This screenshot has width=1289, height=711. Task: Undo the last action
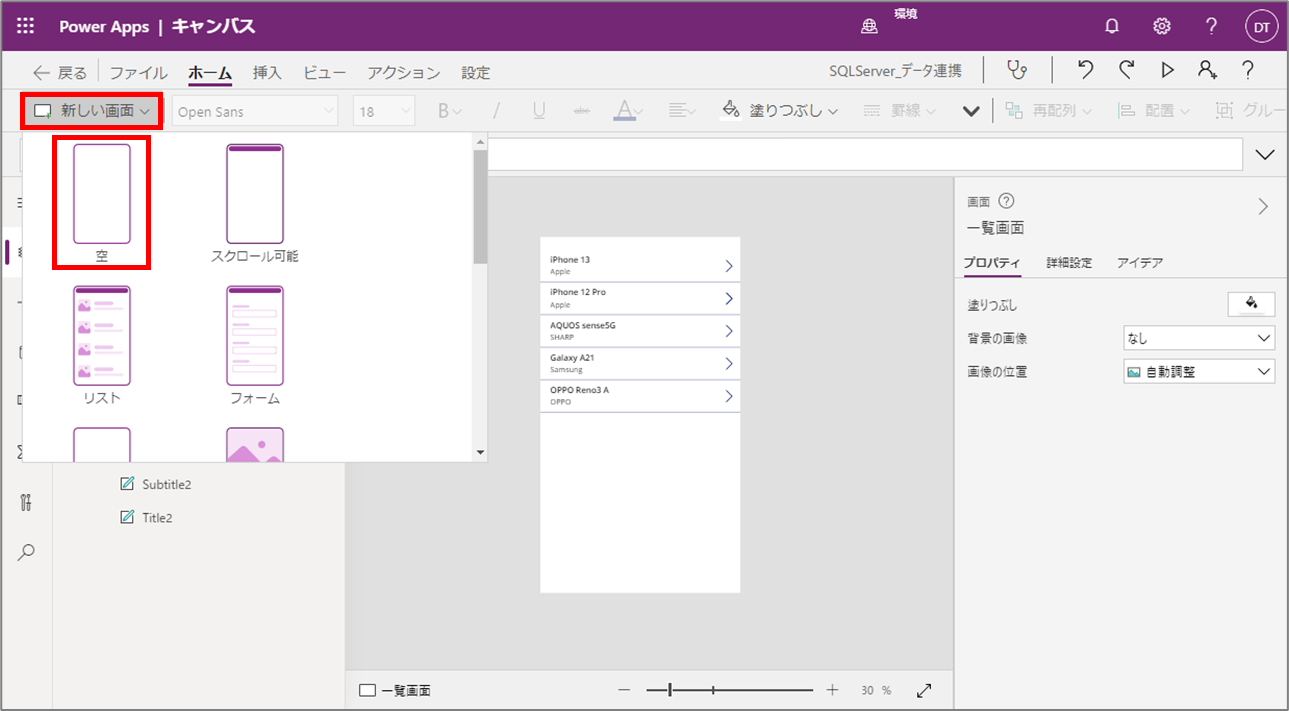[1085, 70]
